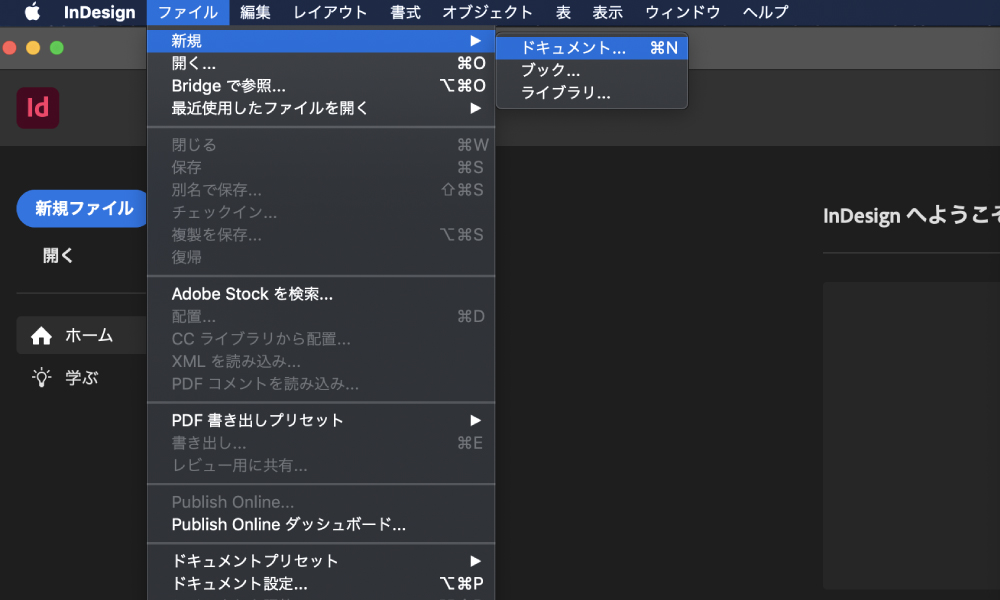1000x600 pixels.
Task: Click the lightbulb learn icon
Action: (41, 377)
